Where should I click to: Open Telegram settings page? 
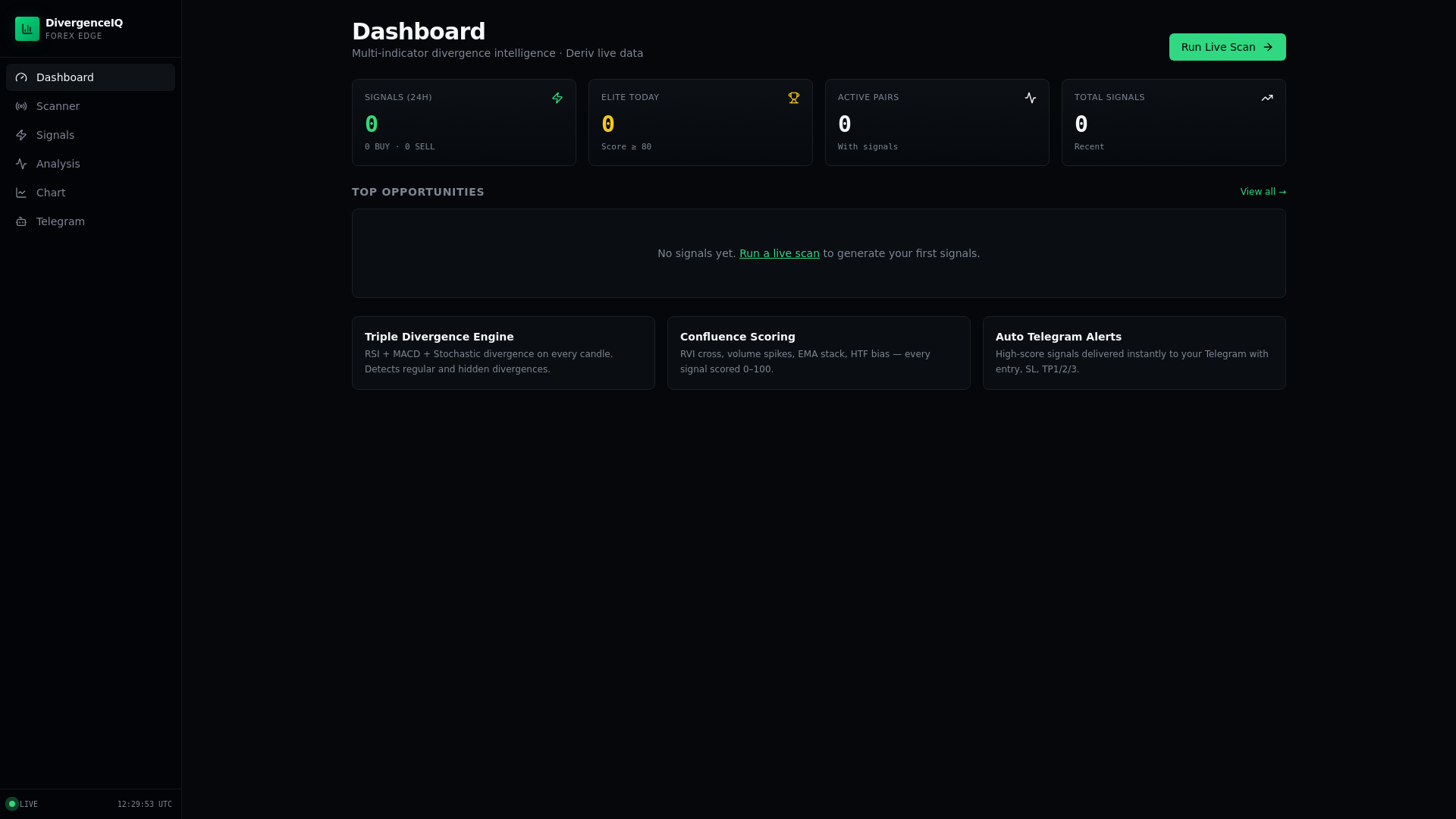(x=90, y=221)
